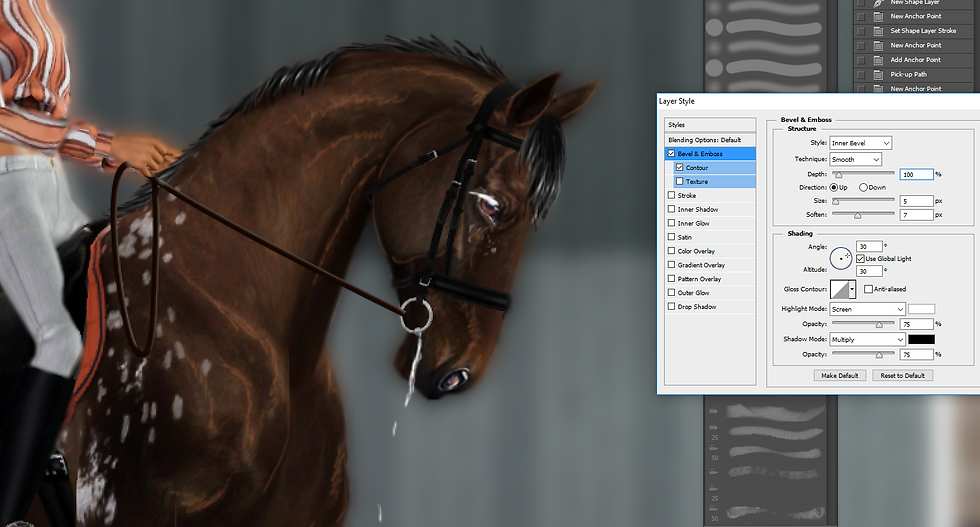980x527 pixels.
Task: Click the Depth percentage field
Action: [x=916, y=174]
